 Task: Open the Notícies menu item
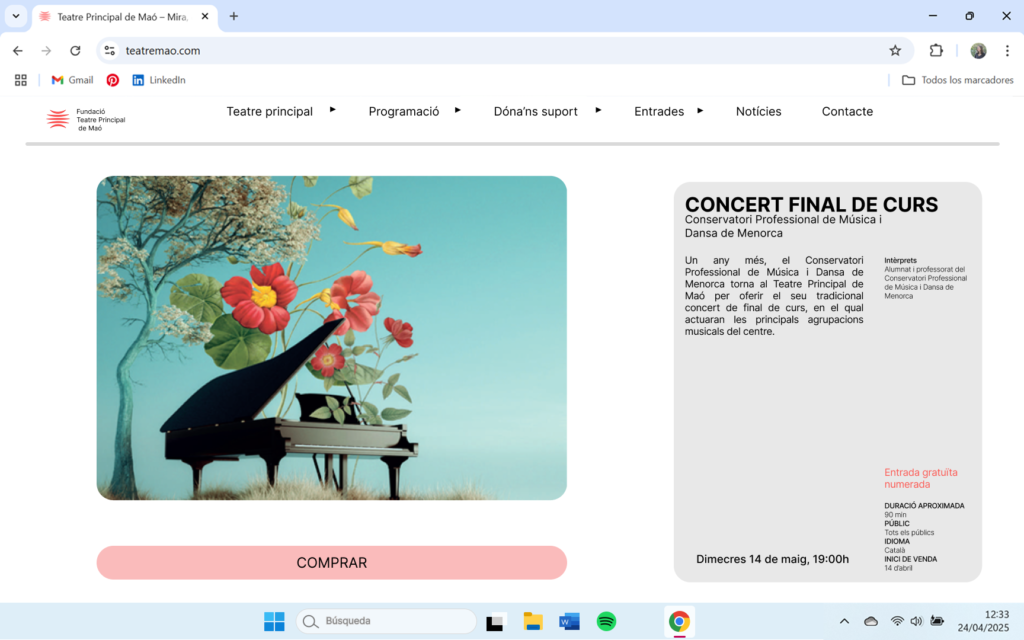pyautogui.click(x=758, y=112)
